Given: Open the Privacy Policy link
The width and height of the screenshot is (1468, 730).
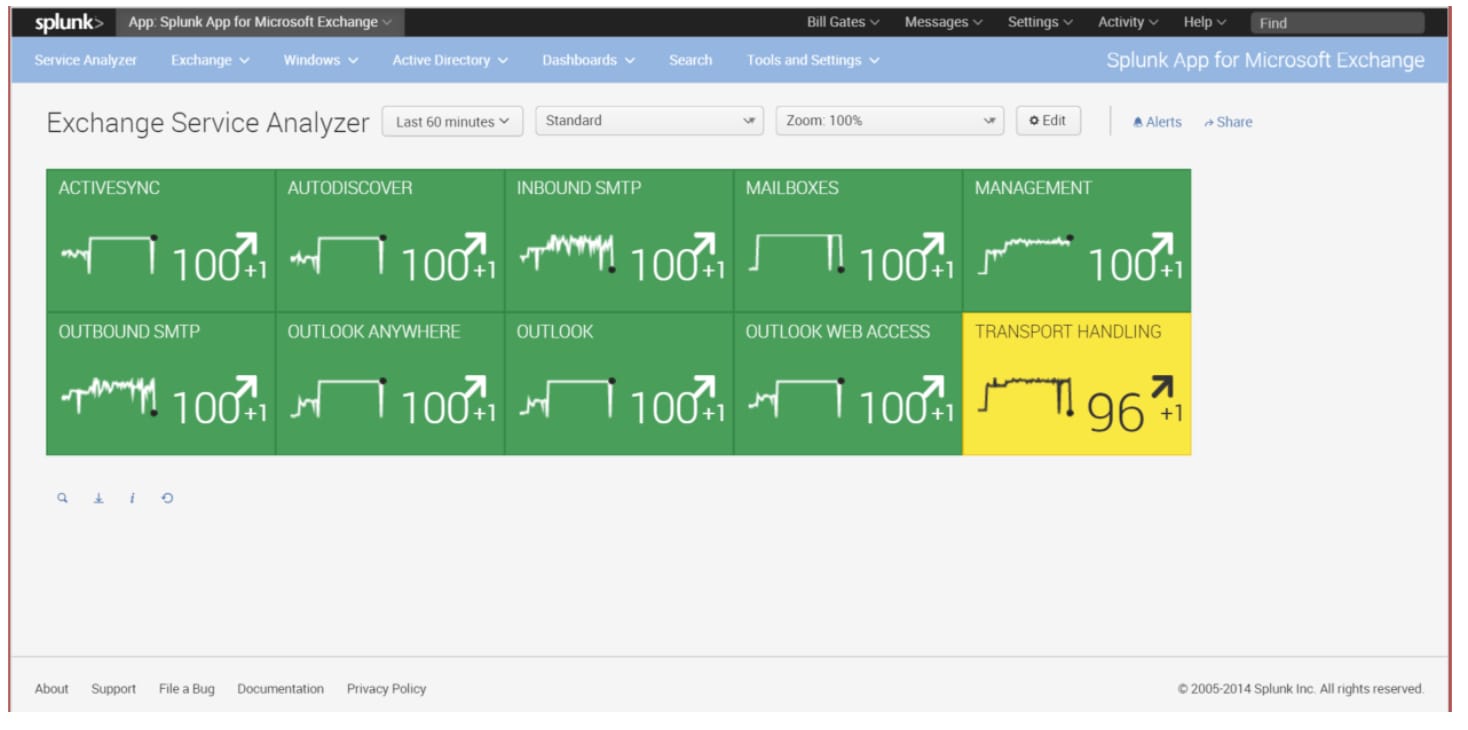Looking at the screenshot, I should point(387,689).
